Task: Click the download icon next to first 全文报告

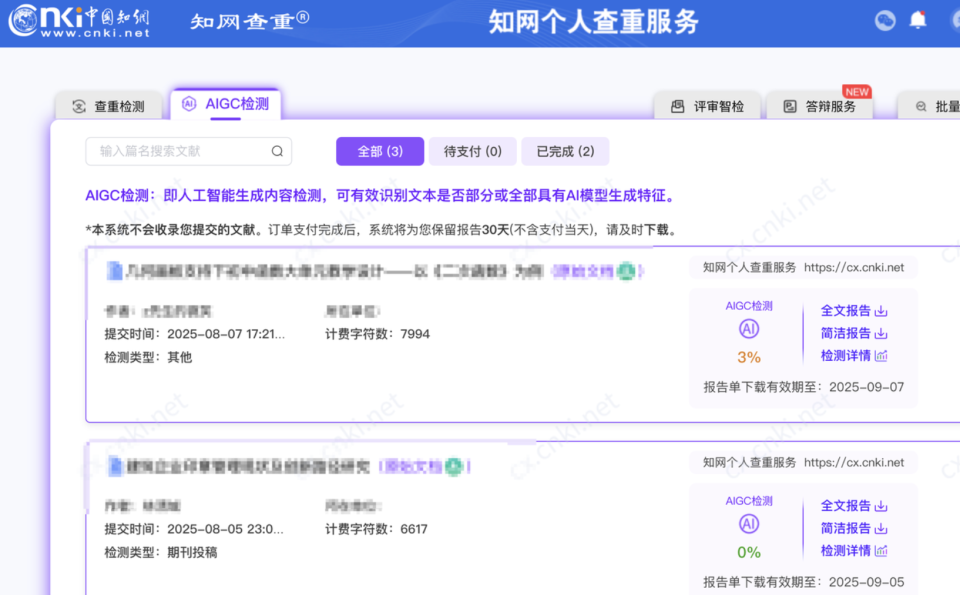Action: (881, 311)
